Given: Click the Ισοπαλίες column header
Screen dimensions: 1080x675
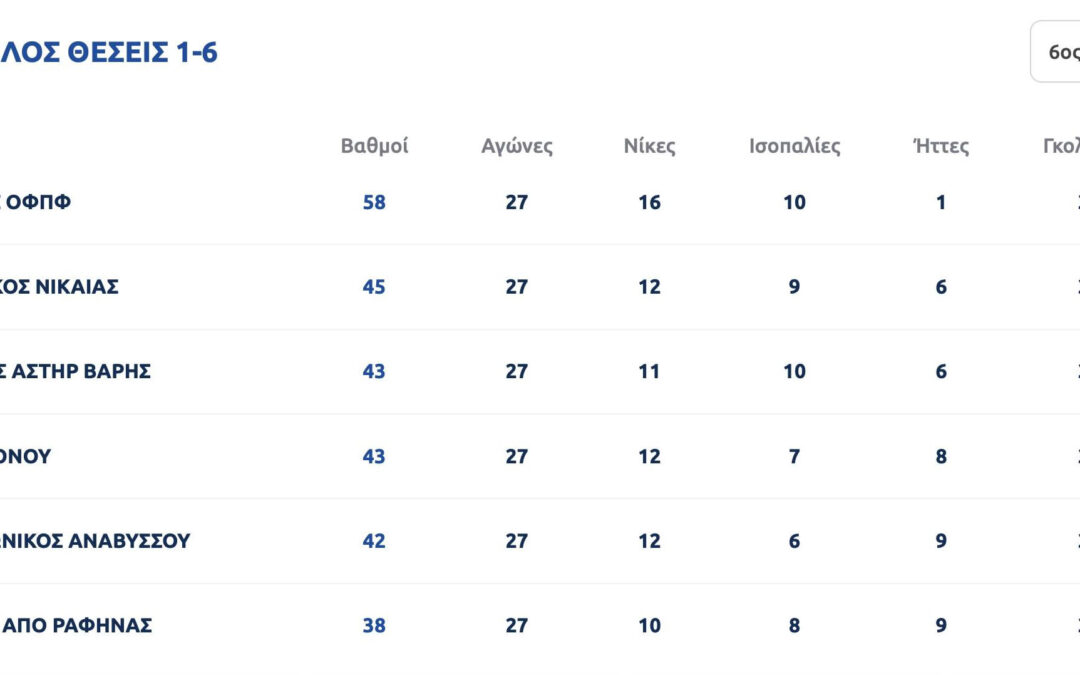Looking at the screenshot, I should pyautogui.click(x=795, y=146).
